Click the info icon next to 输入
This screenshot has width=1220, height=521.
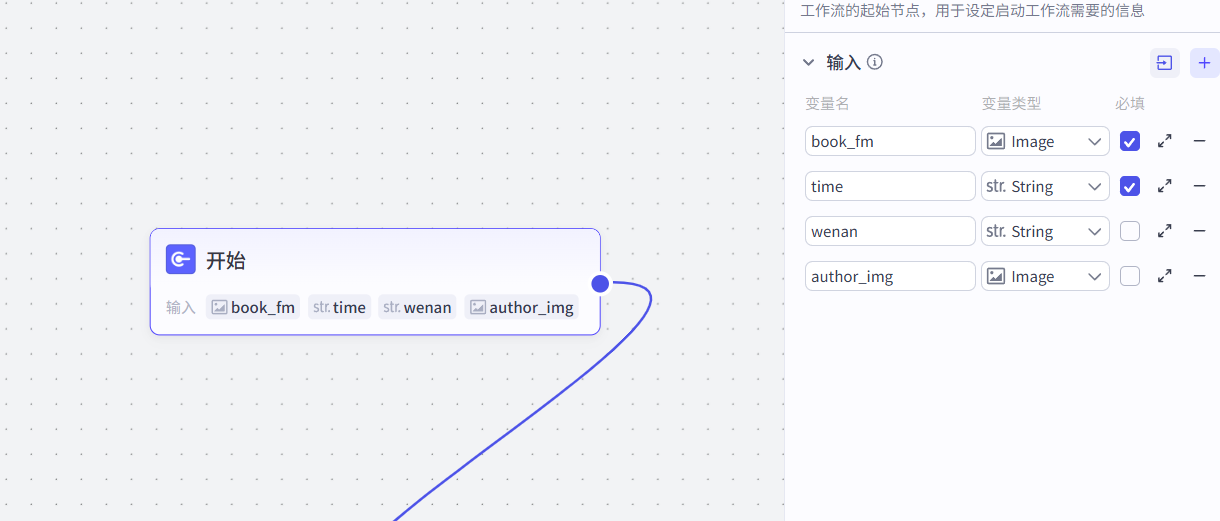[x=875, y=62]
